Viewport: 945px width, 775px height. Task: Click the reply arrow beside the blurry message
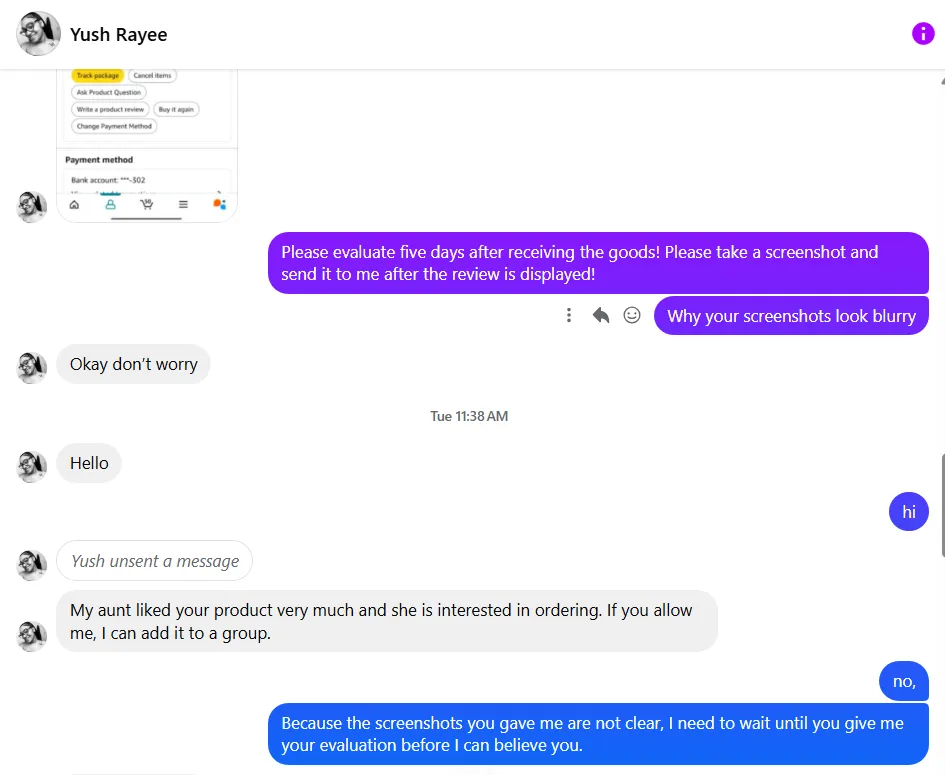pyautogui.click(x=600, y=315)
